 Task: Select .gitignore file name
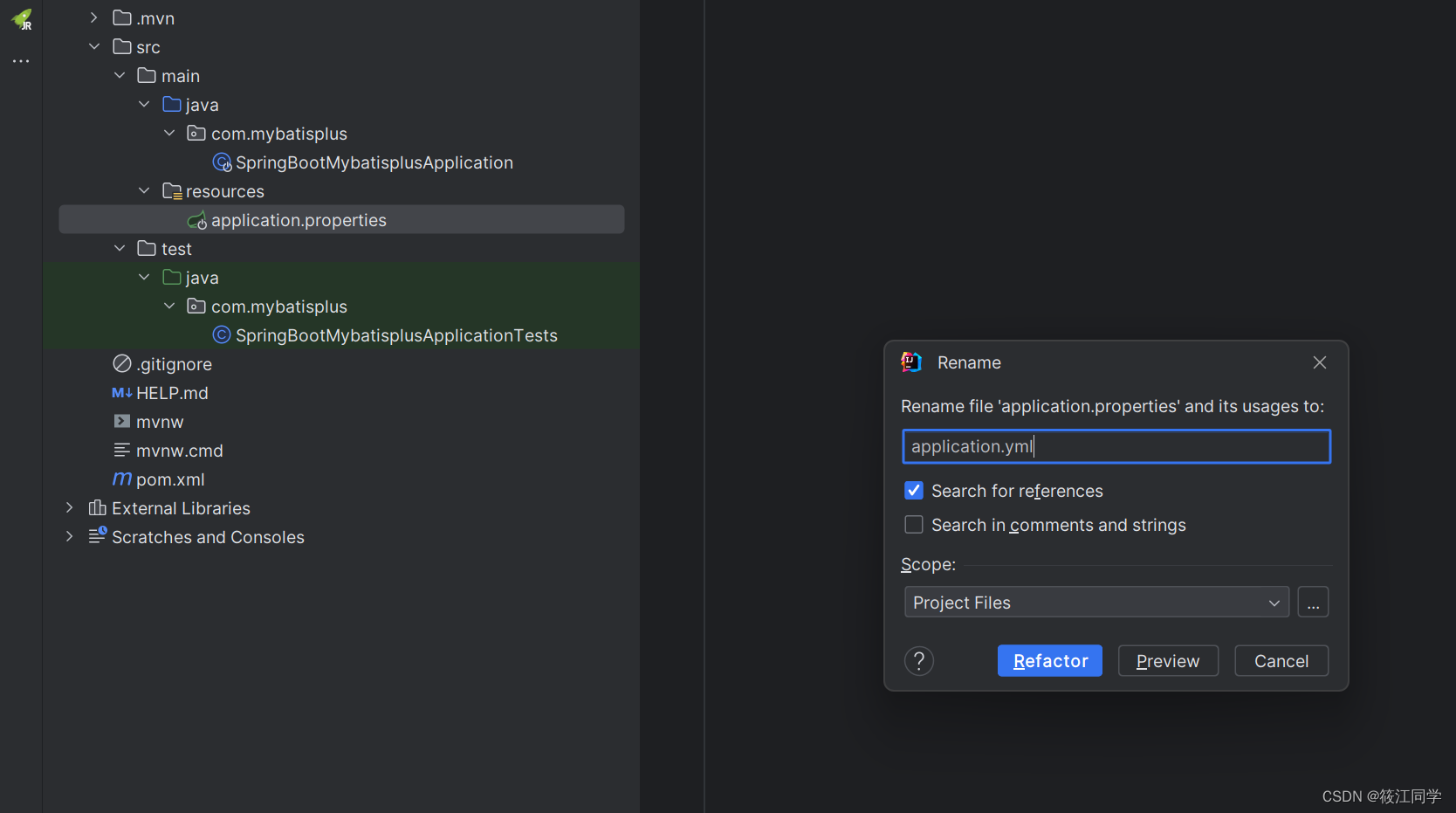(174, 364)
